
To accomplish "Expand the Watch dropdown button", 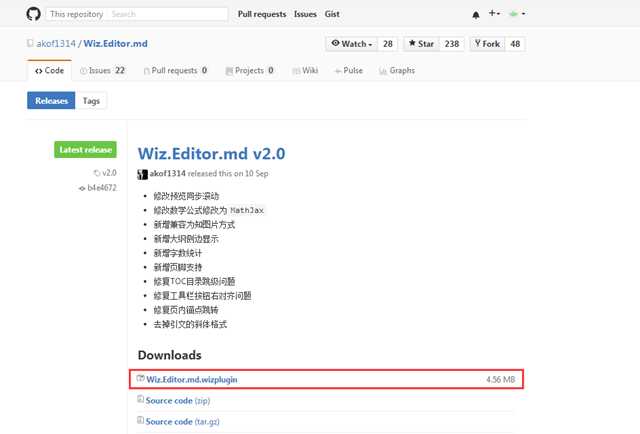I will (x=352, y=44).
